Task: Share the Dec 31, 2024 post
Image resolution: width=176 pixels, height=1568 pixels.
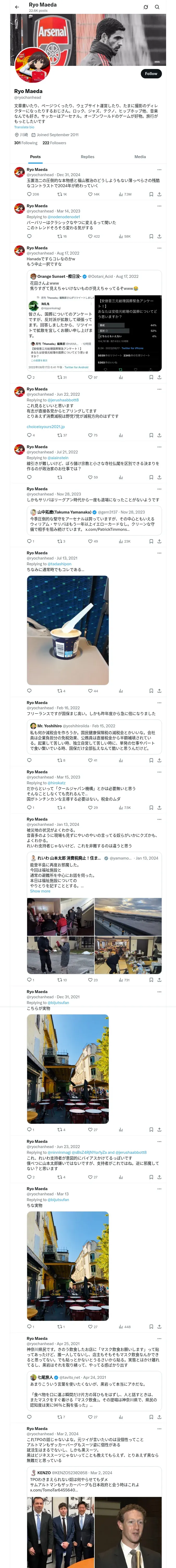Action: coord(159,194)
